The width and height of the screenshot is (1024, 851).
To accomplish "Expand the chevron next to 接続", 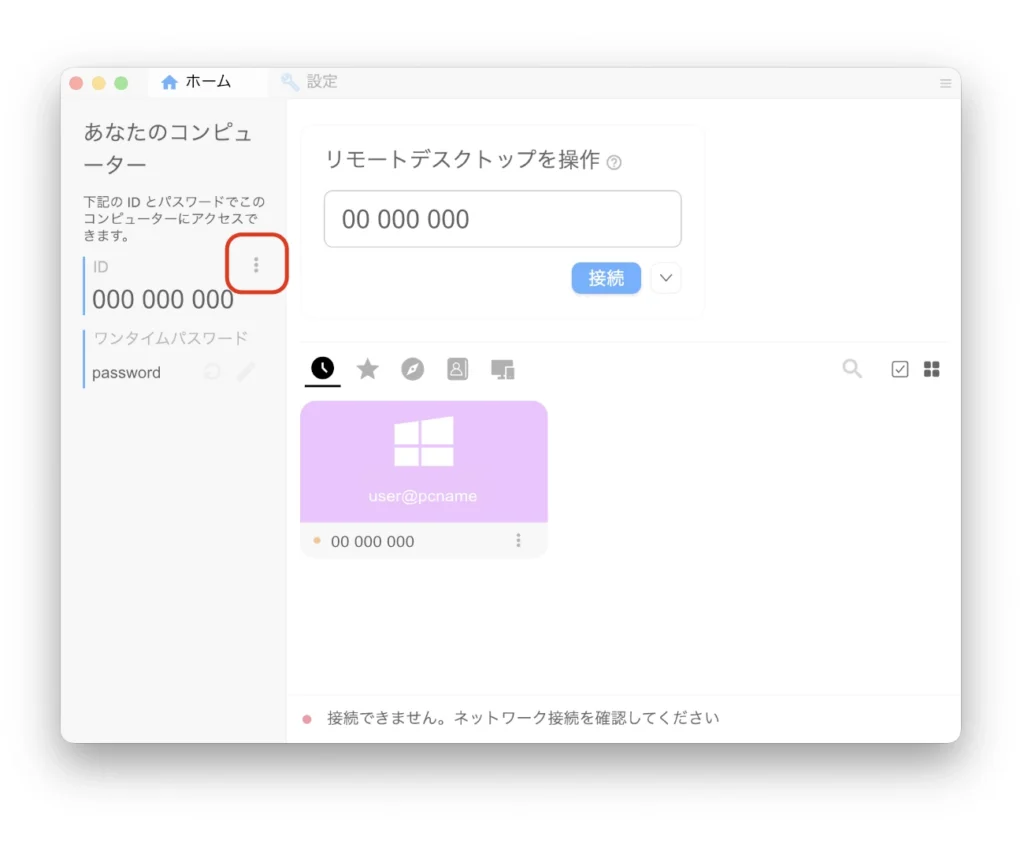I will tap(666, 278).
